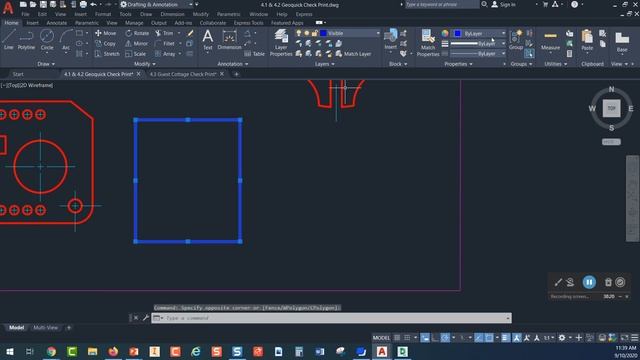Click the Insert block tool
The image size is (640, 360).
[391, 40]
